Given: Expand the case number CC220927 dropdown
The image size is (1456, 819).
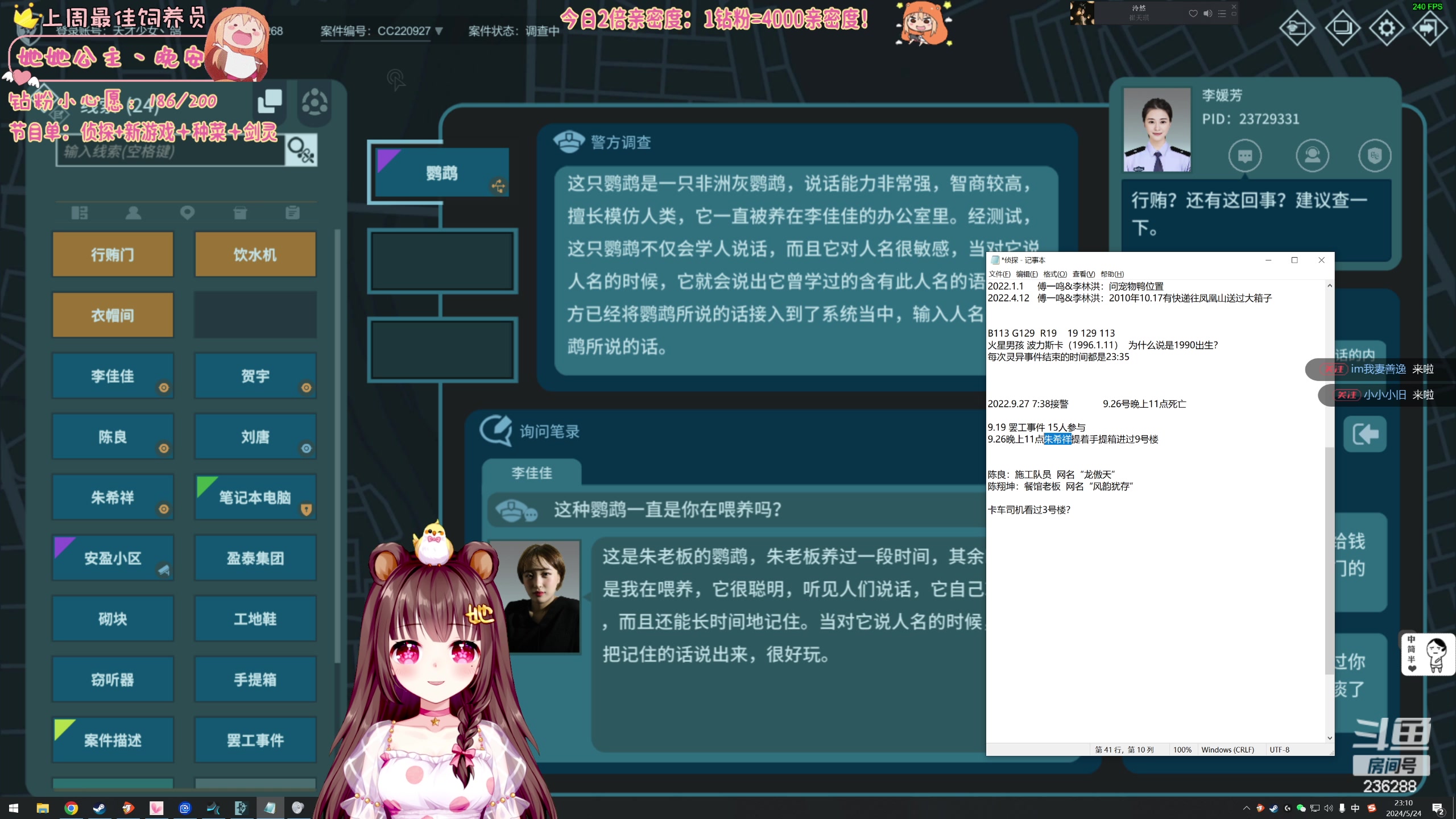Looking at the screenshot, I should point(439,31).
